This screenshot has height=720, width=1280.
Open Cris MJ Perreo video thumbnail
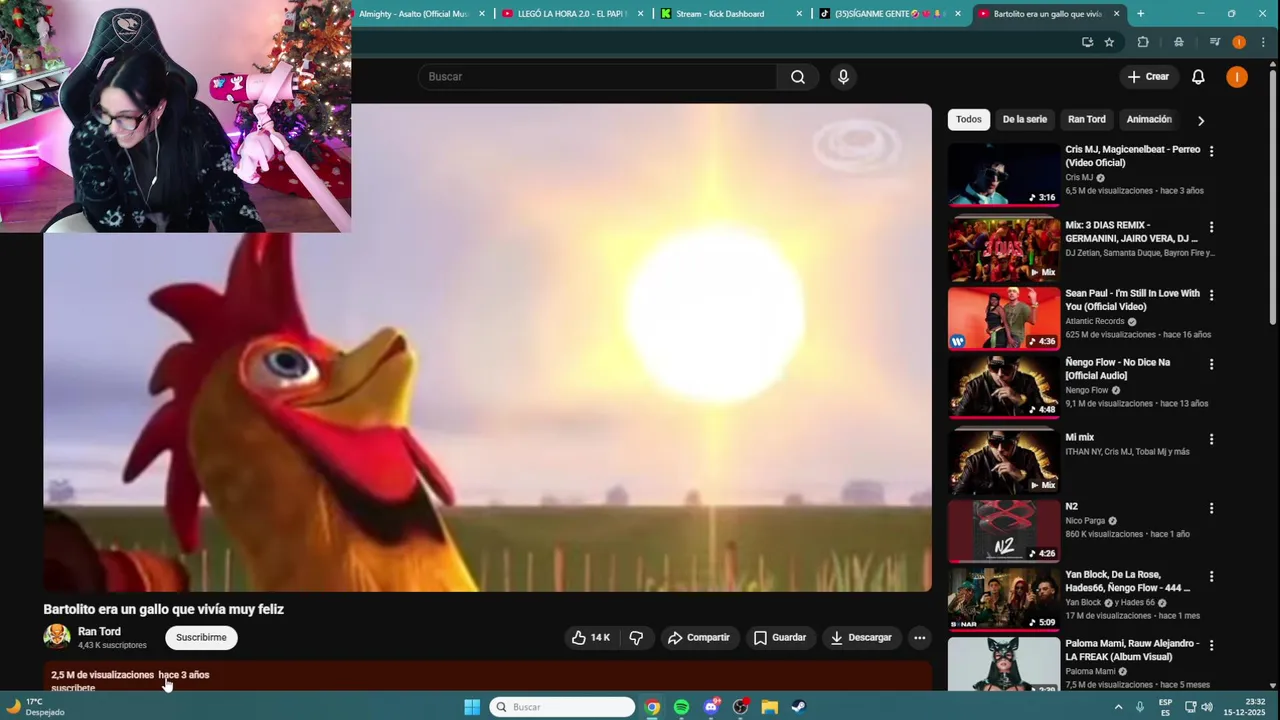click(1004, 174)
